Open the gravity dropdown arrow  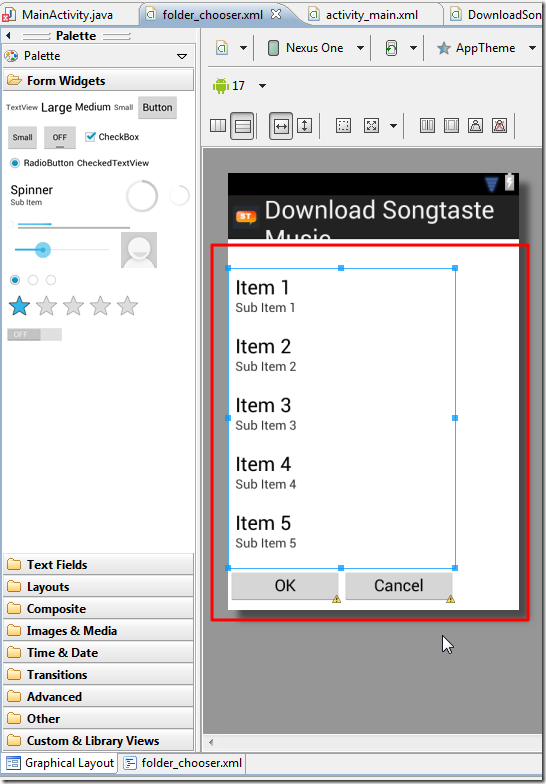click(394, 126)
